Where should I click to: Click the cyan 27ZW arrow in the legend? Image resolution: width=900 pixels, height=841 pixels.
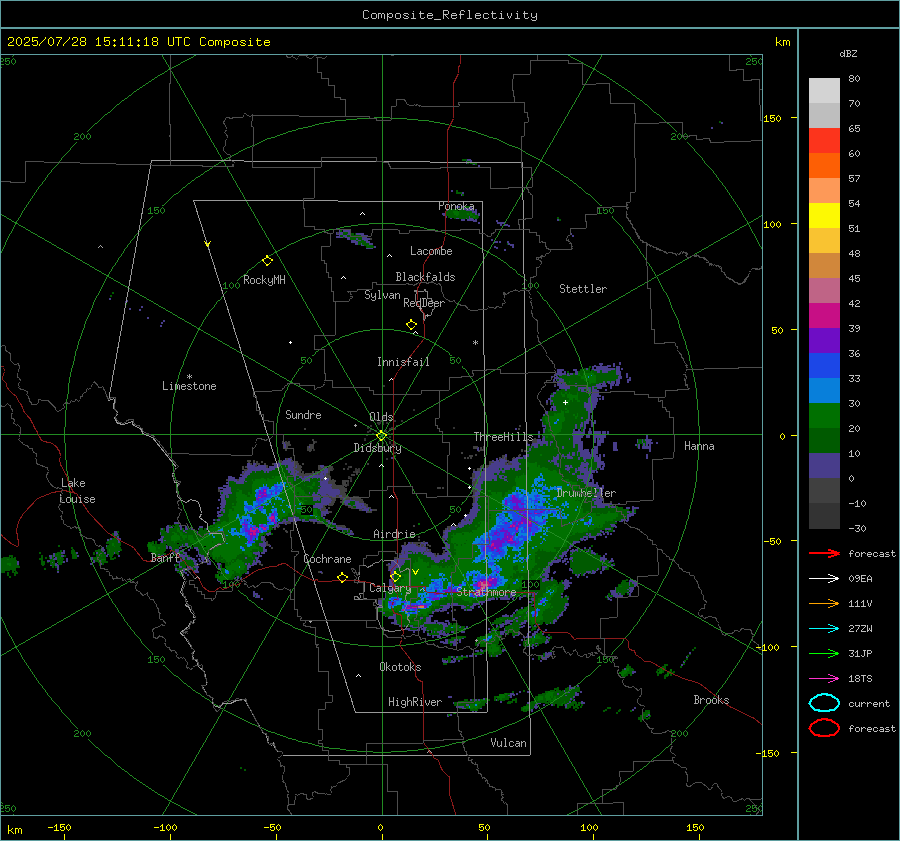tap(824, 629)
